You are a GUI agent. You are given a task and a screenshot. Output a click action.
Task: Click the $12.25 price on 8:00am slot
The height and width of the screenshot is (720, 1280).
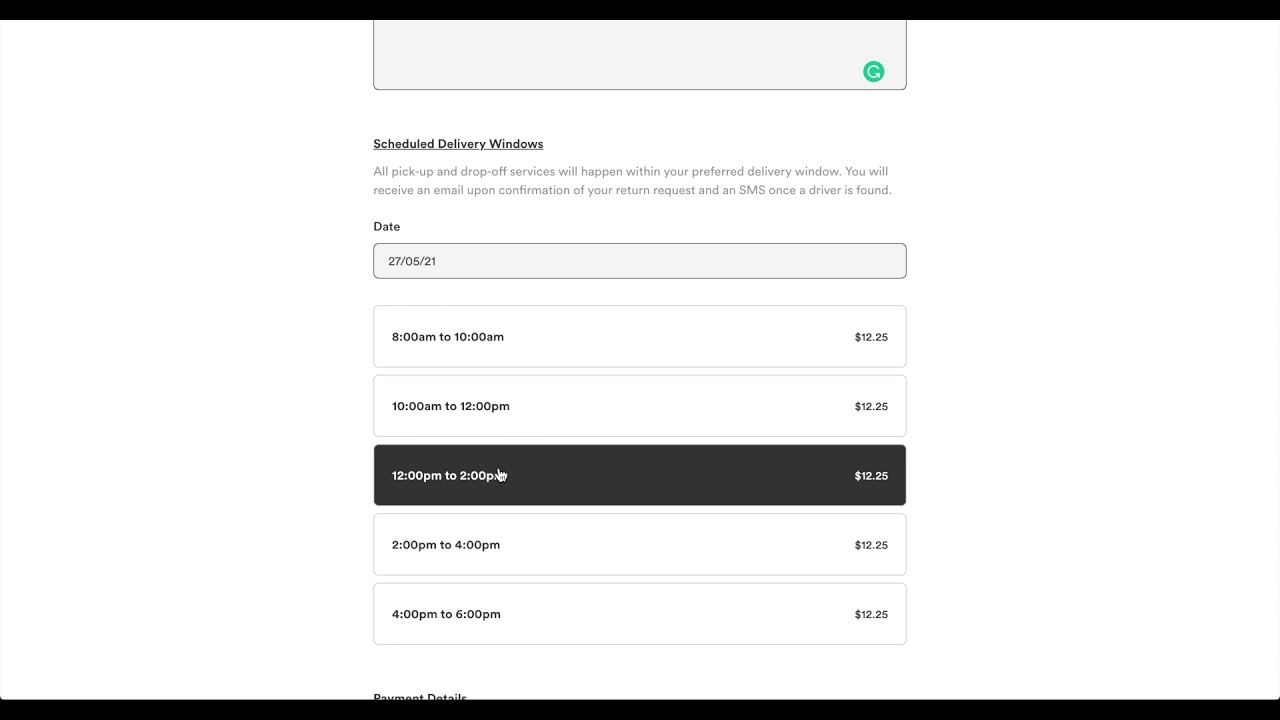(871, 337)
